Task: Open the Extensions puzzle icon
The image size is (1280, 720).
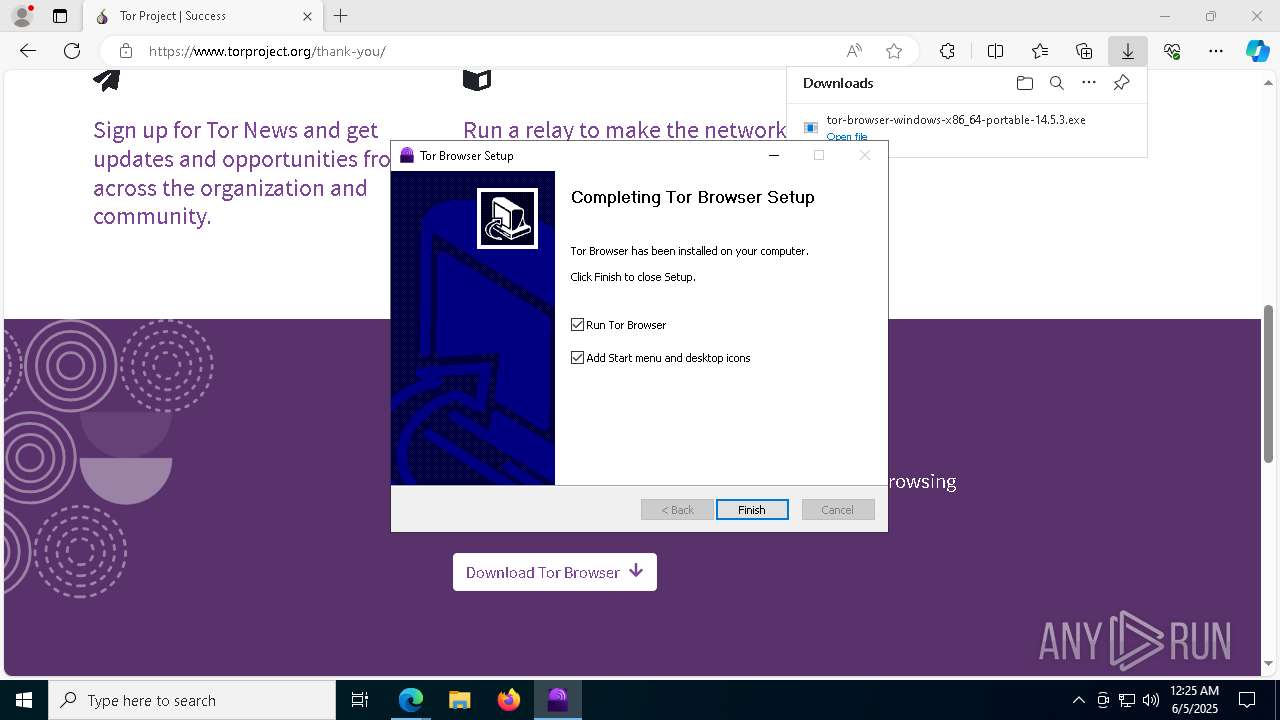Action: click(x=947, y=51)
